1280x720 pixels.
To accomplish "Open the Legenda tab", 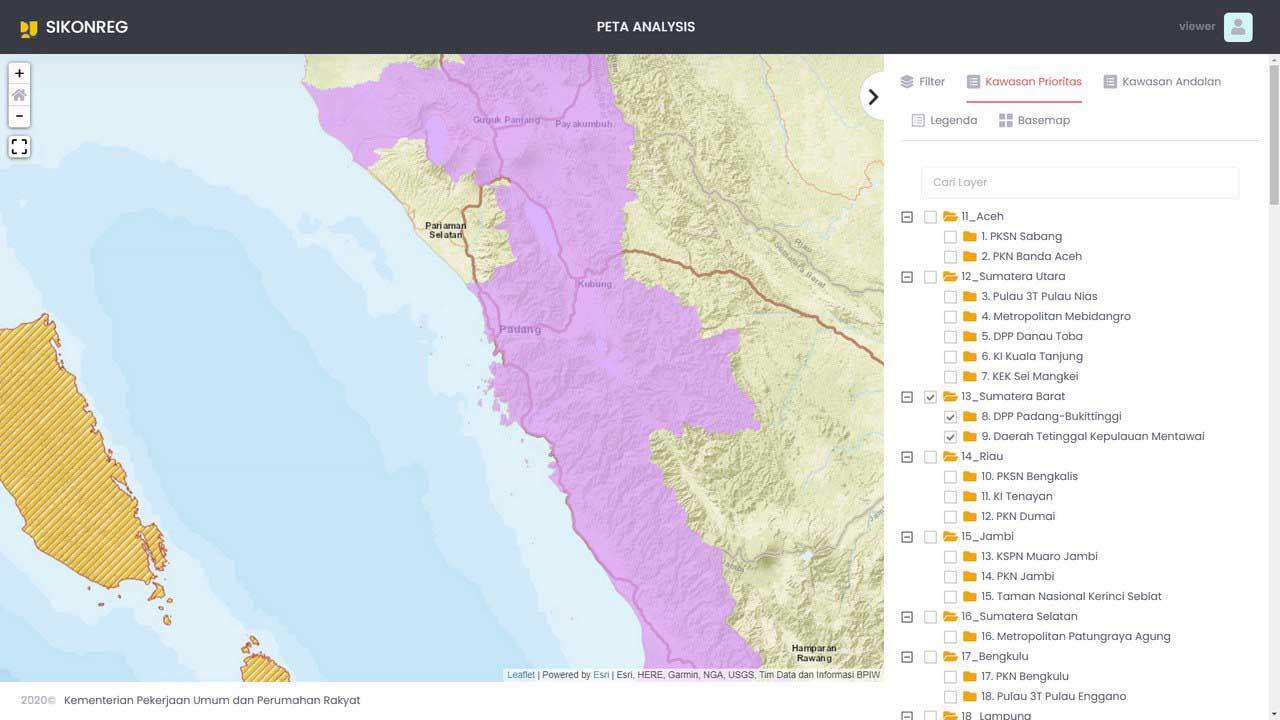I will click(944, 120).
